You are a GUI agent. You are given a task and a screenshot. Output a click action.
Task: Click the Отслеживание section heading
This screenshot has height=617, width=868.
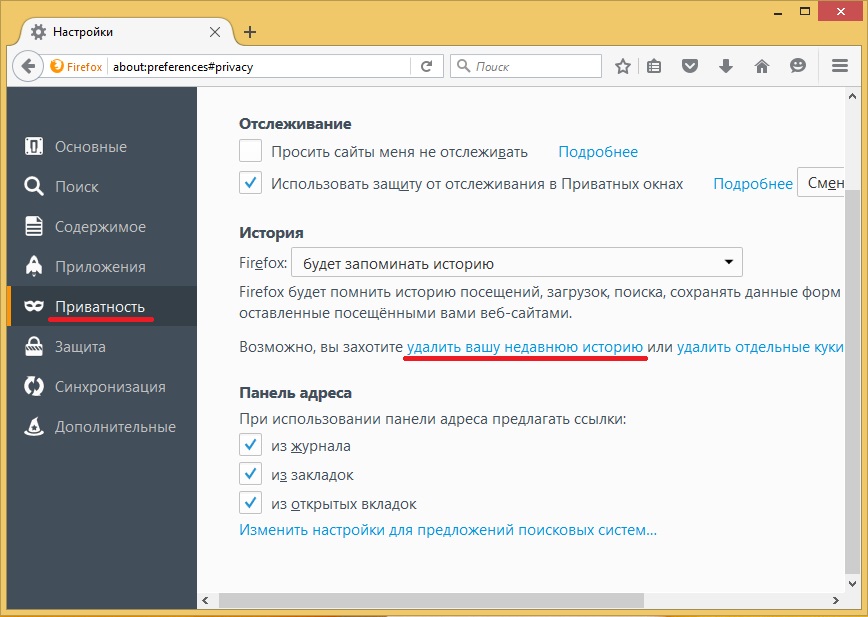click(295, 123)
